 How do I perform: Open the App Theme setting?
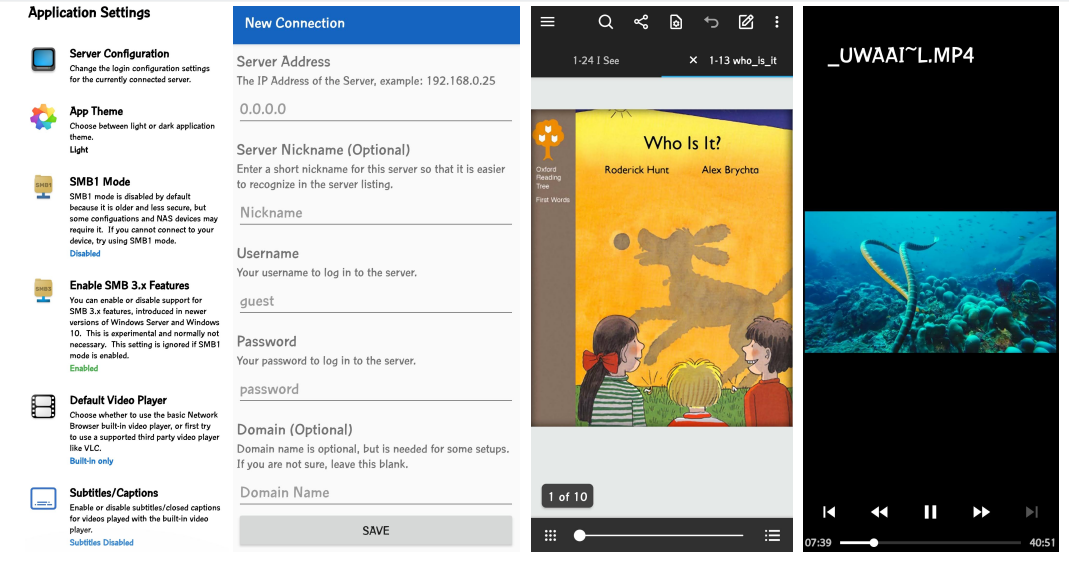[x=125, y=130]
